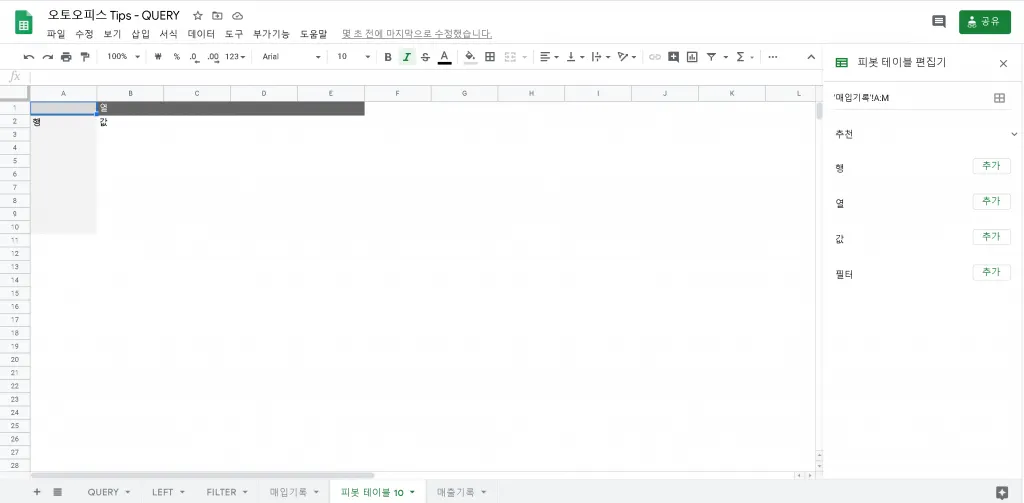Open the 부가기능 menu
The image size is (1024, 503).
(x=271, y=34)
